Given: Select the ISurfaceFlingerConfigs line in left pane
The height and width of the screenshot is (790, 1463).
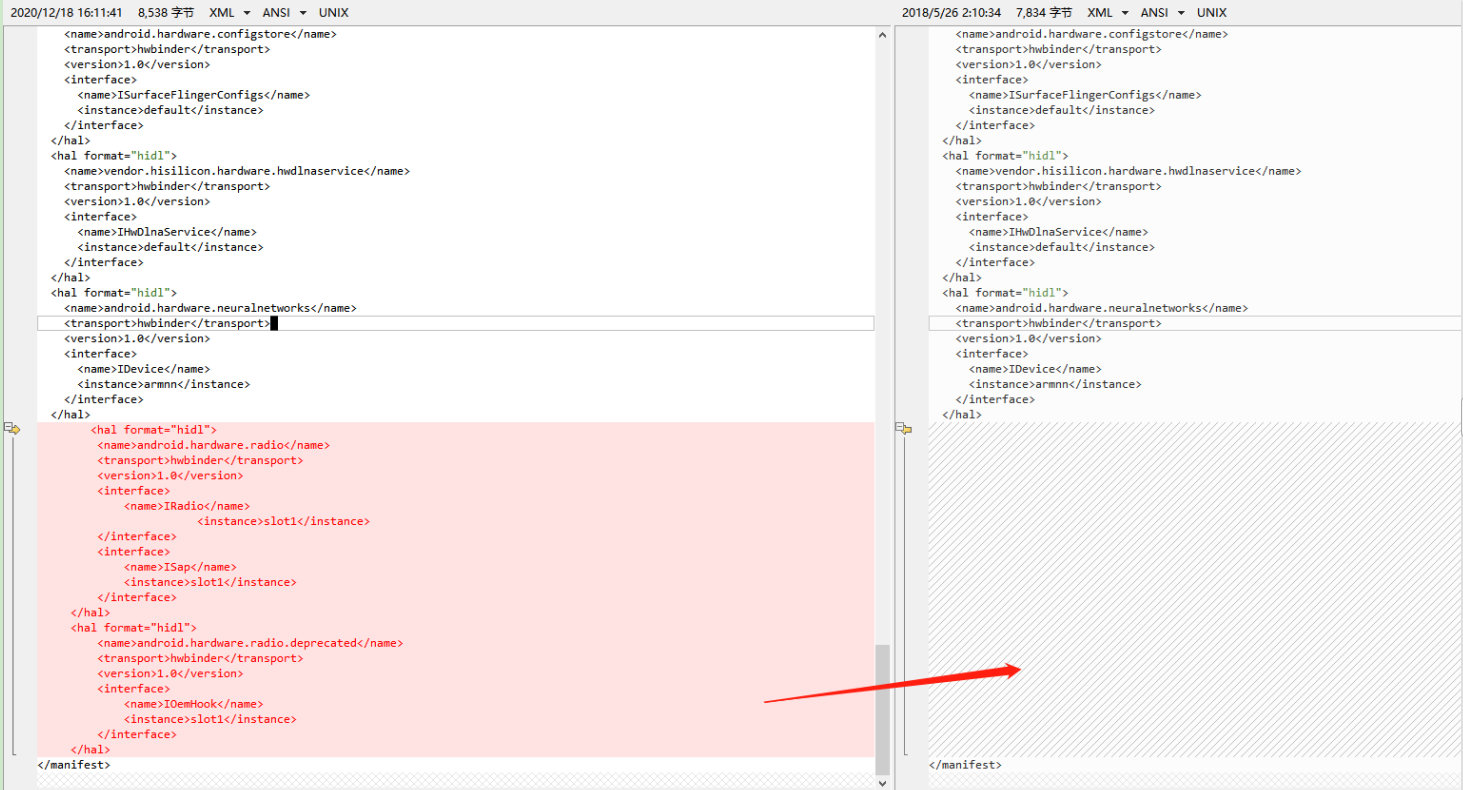Looking at the screenshot, I should [x=194, y=95].
